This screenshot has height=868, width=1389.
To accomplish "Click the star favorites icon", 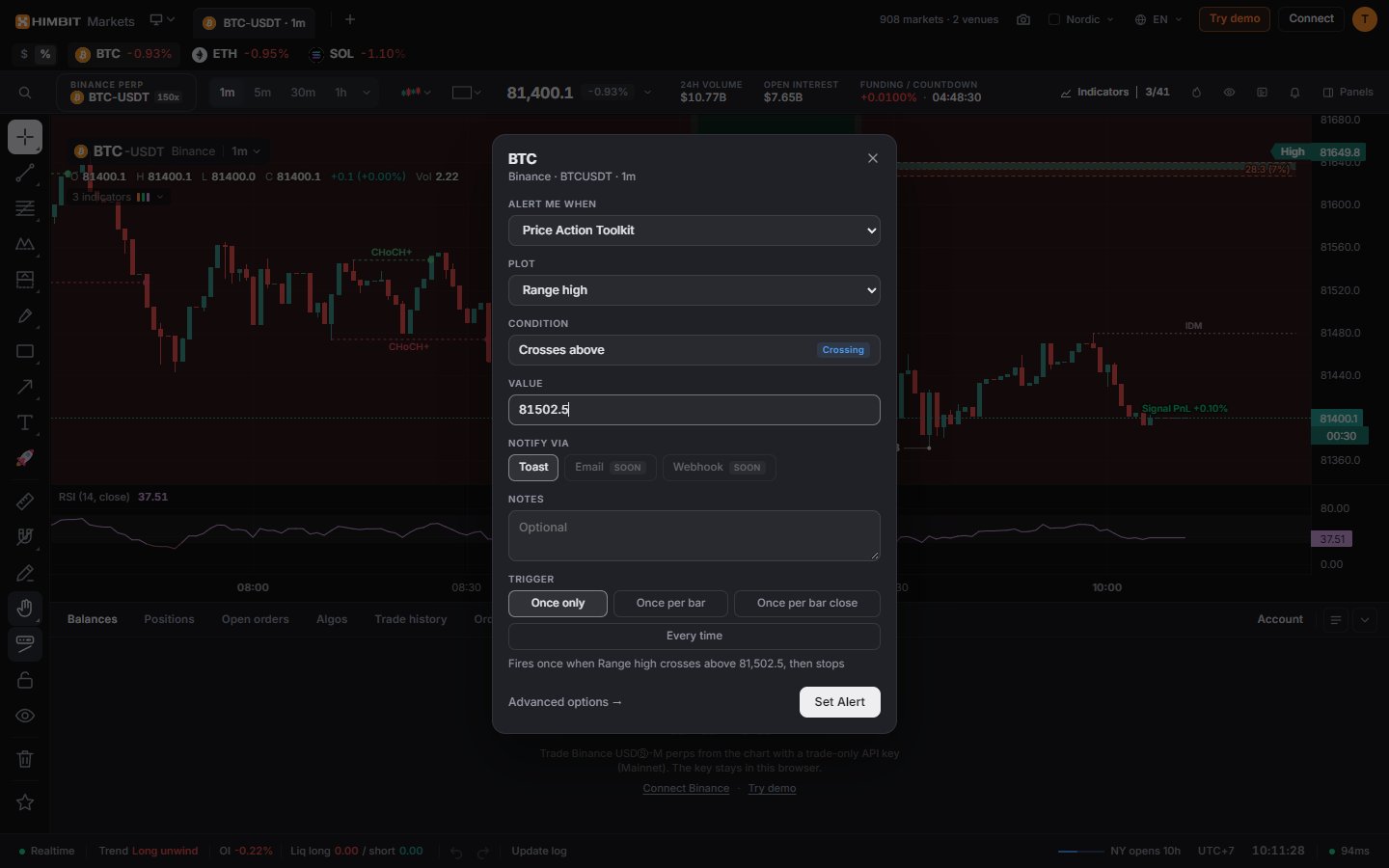I will [25, 802].
